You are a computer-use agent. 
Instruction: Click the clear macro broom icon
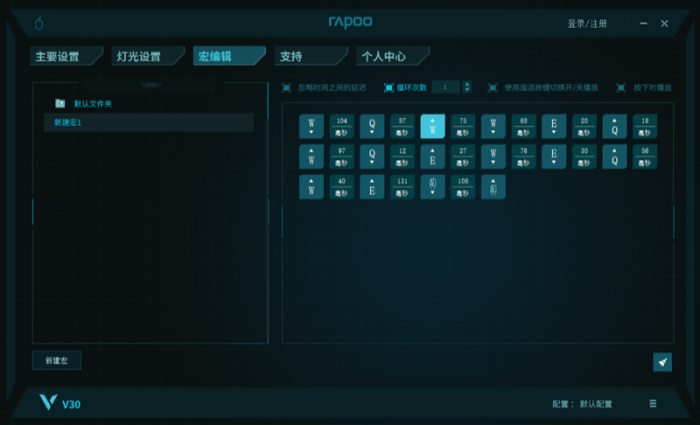pyautogui.click(x=662, y=362)
